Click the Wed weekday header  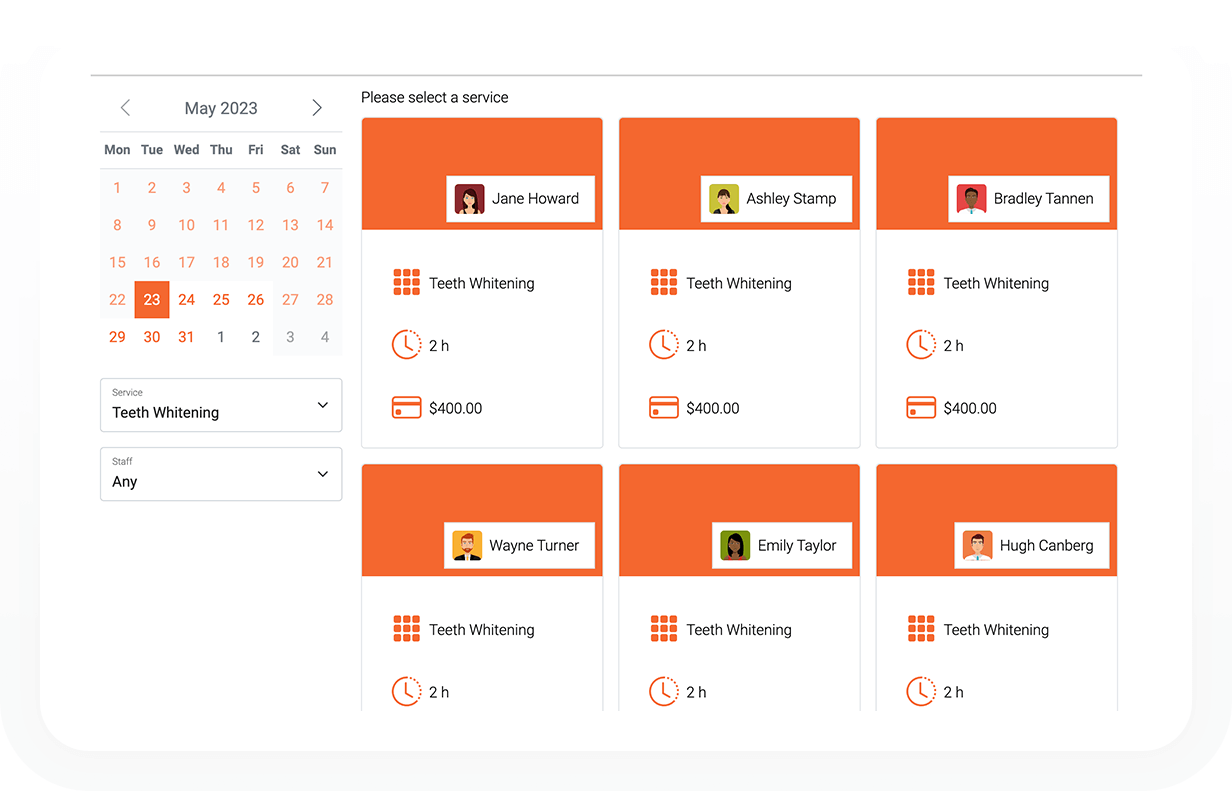tap(186, 150)
